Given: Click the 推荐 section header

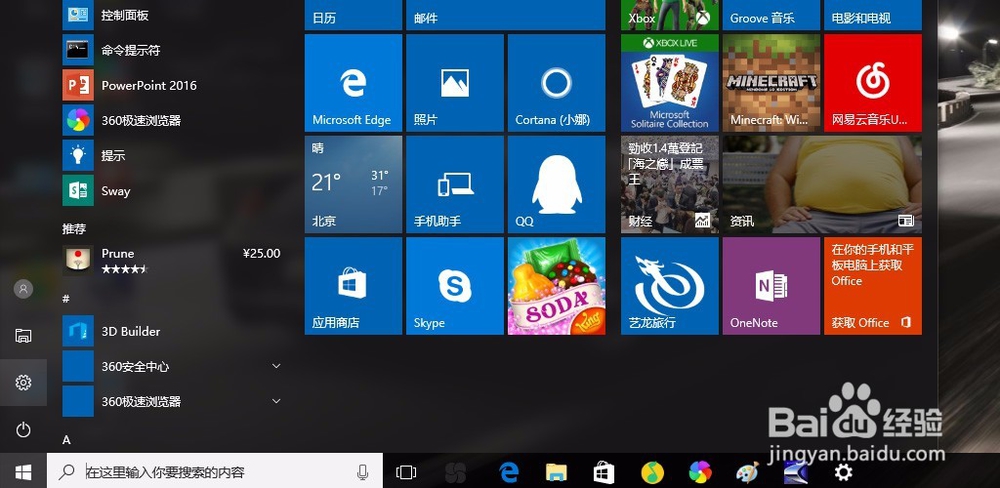Looking at the screenshot, I should 74,228.
